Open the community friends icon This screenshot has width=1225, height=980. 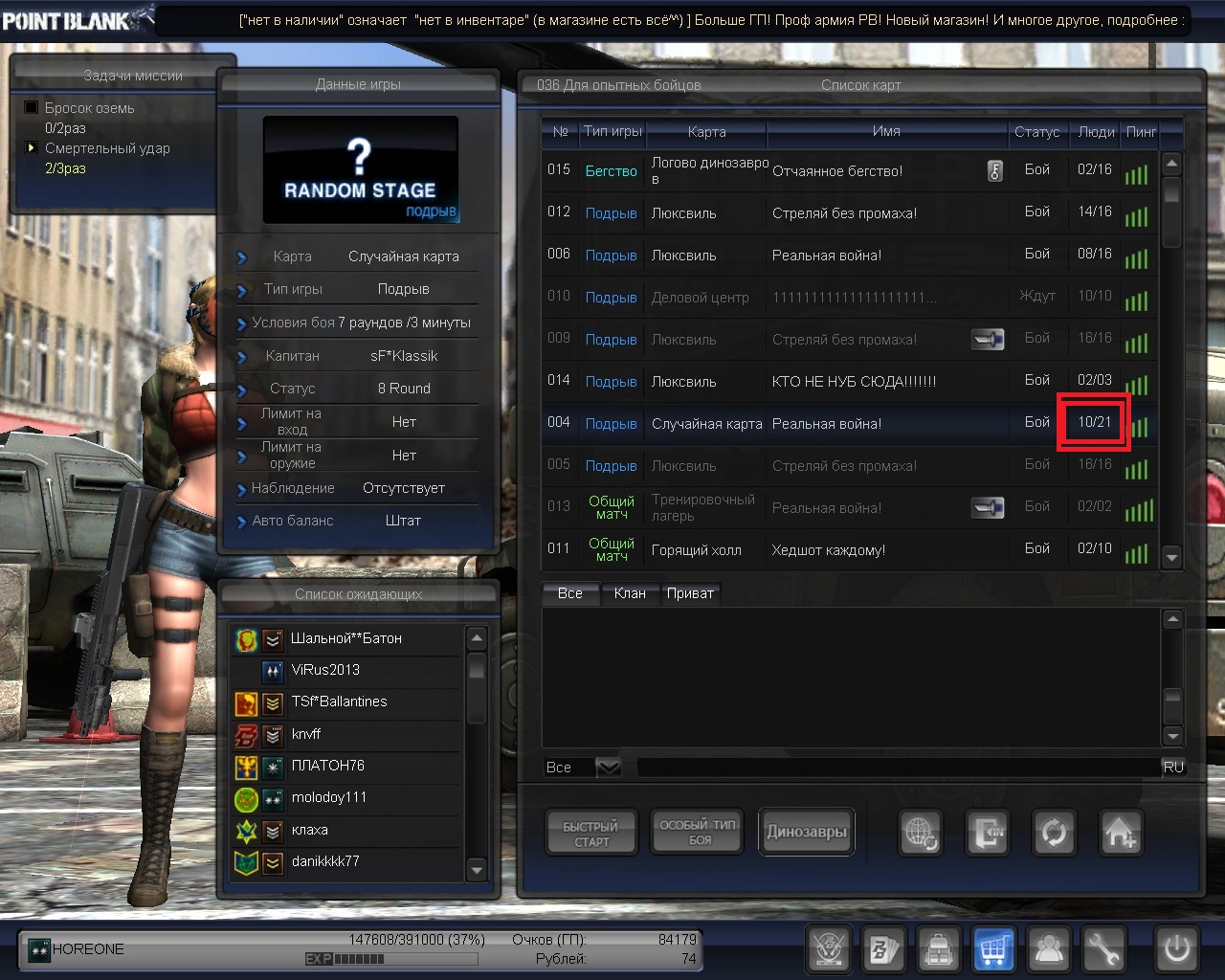(1049, 949)
